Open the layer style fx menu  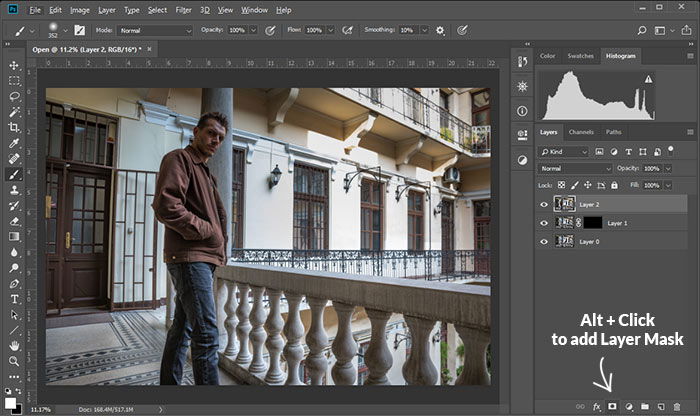click(596, 407)
